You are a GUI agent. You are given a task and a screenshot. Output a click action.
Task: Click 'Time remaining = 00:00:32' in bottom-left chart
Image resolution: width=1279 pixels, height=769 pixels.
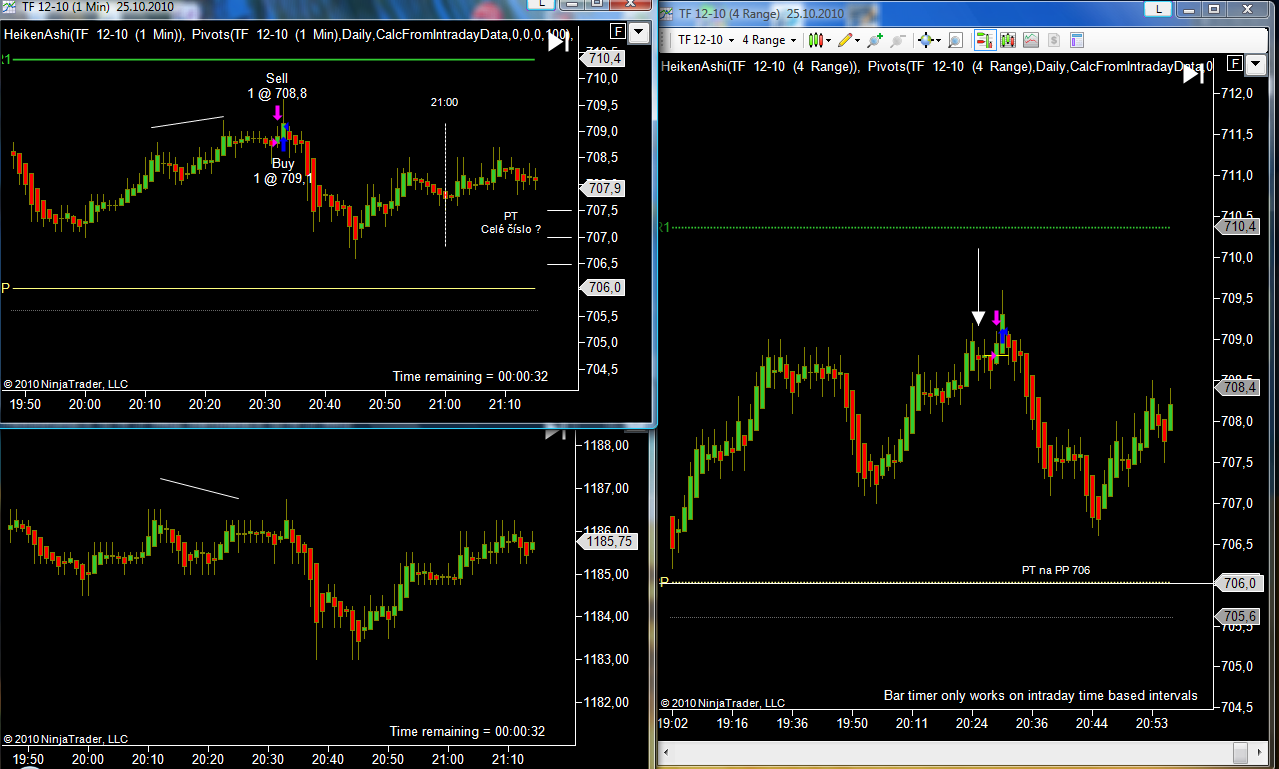pos(467,731)
